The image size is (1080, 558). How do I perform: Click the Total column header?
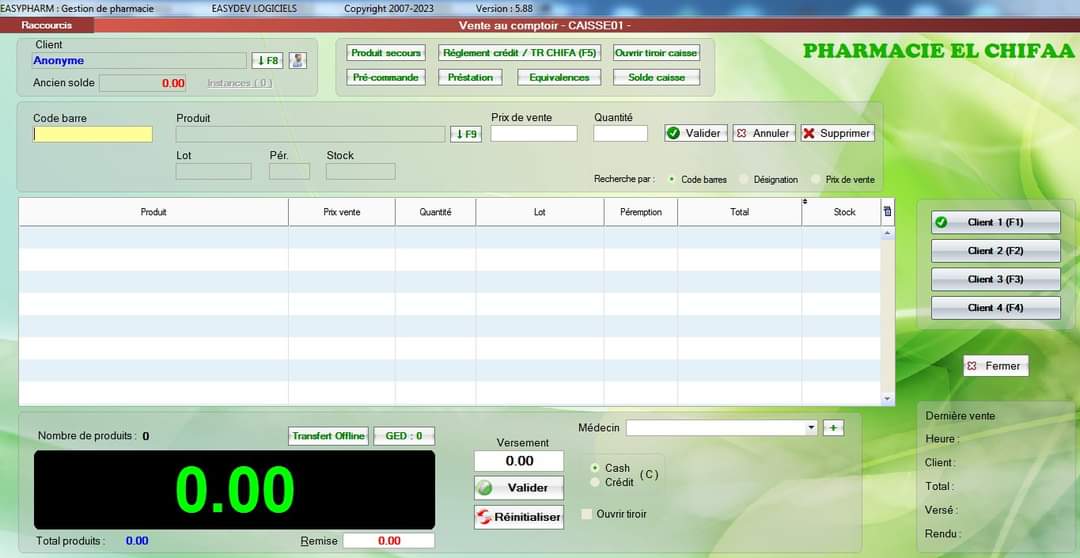point(740,212)
